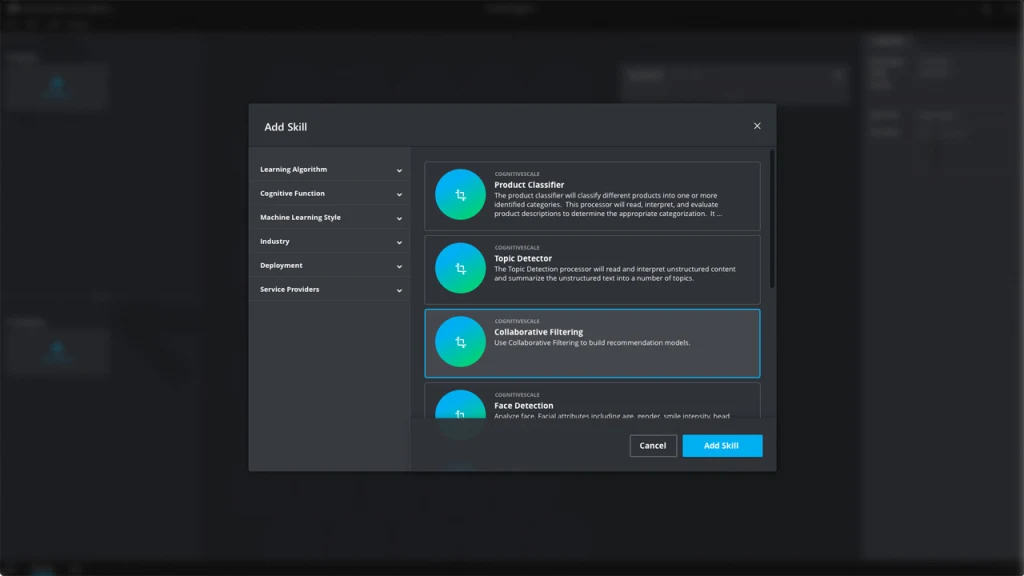Pick the Face Detection skill title
Screen dimensions: 1024x576
pos(524,406)
